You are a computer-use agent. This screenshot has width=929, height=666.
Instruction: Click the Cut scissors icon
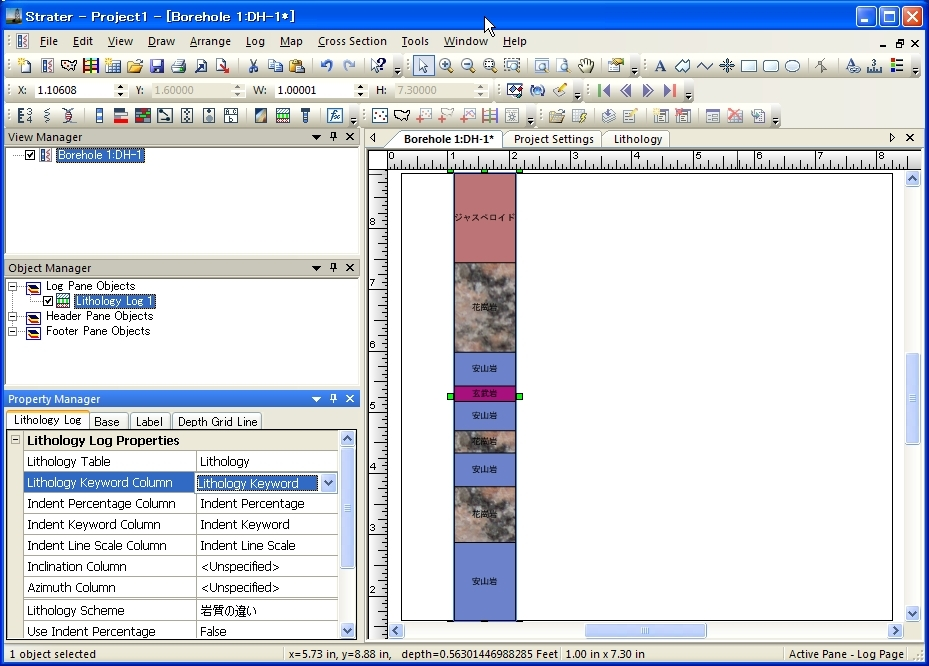coord(253,66)
